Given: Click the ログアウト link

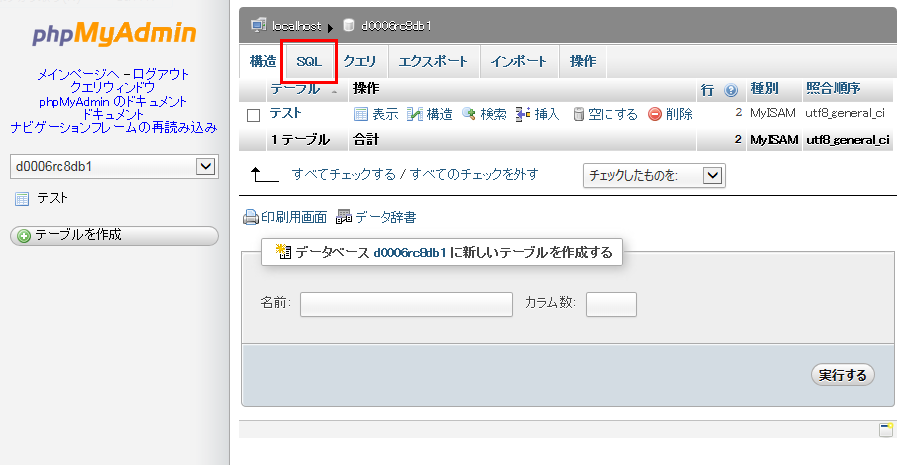Looking at the screenshot, I should coord(161,74).
